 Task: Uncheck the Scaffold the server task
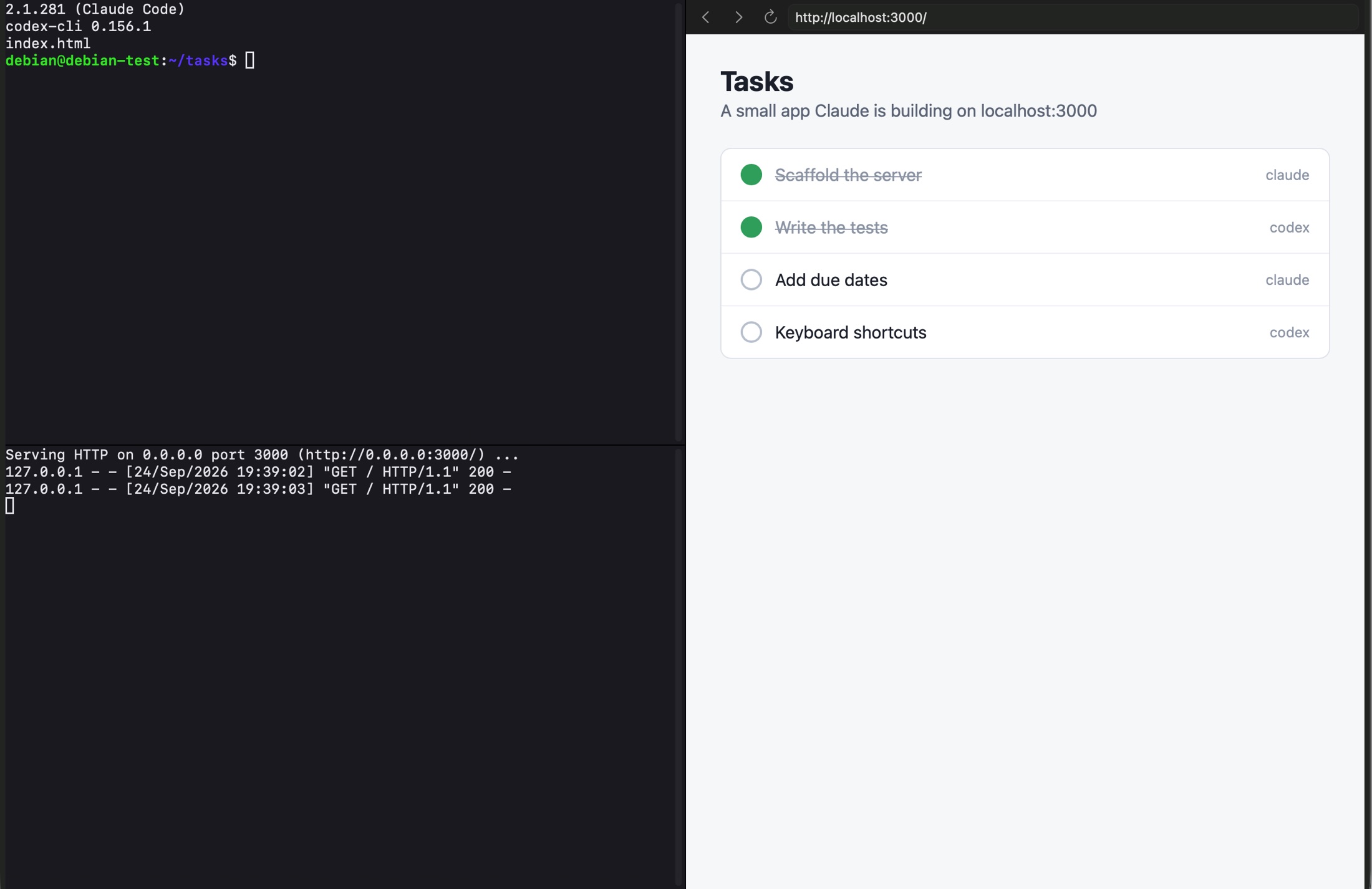pos(751,175)
